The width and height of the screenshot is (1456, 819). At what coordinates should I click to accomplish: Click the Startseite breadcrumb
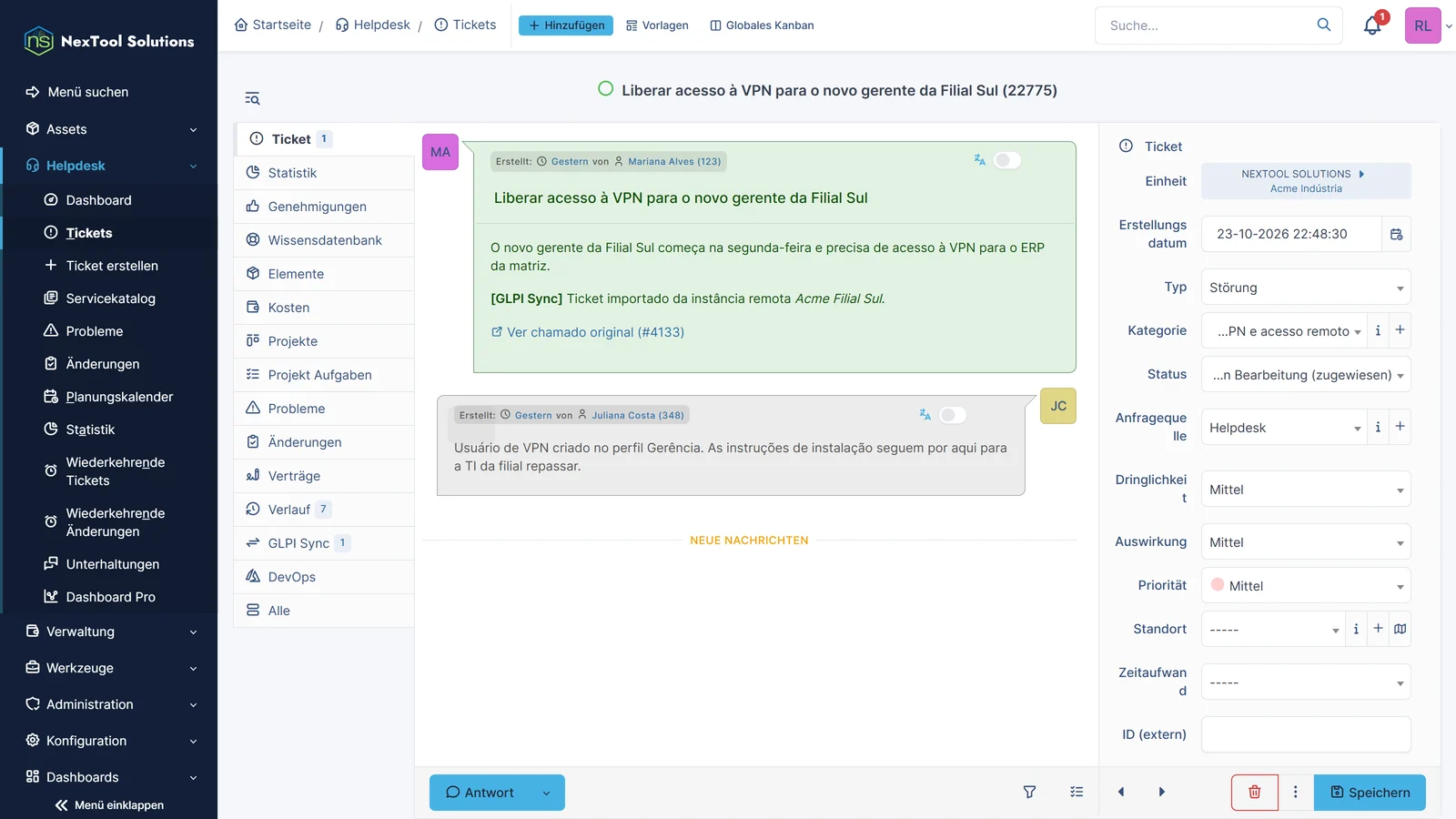tap(273, 25)
